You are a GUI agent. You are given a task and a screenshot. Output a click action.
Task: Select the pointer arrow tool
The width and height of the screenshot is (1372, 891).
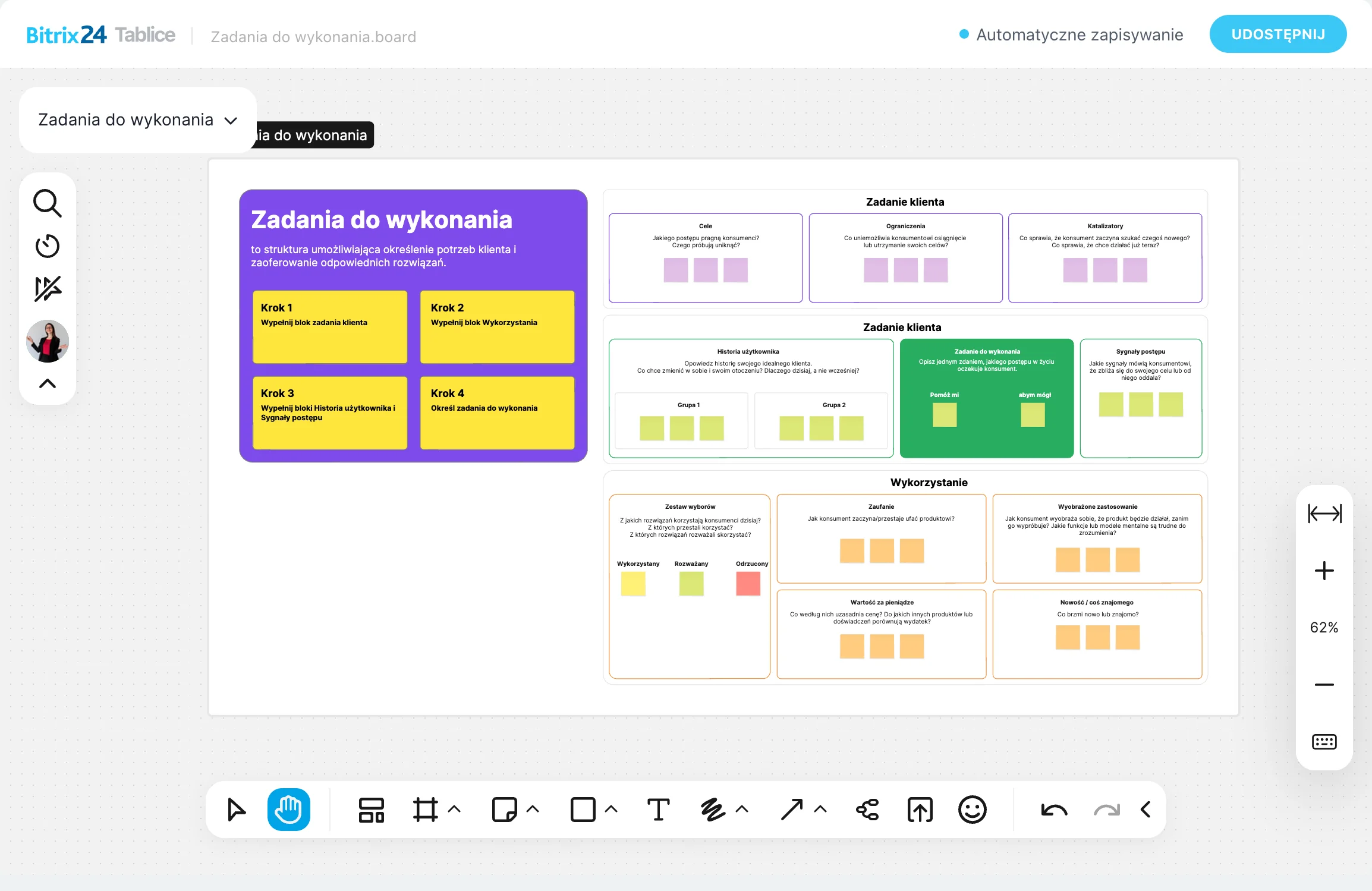click(x=236, y=810)
